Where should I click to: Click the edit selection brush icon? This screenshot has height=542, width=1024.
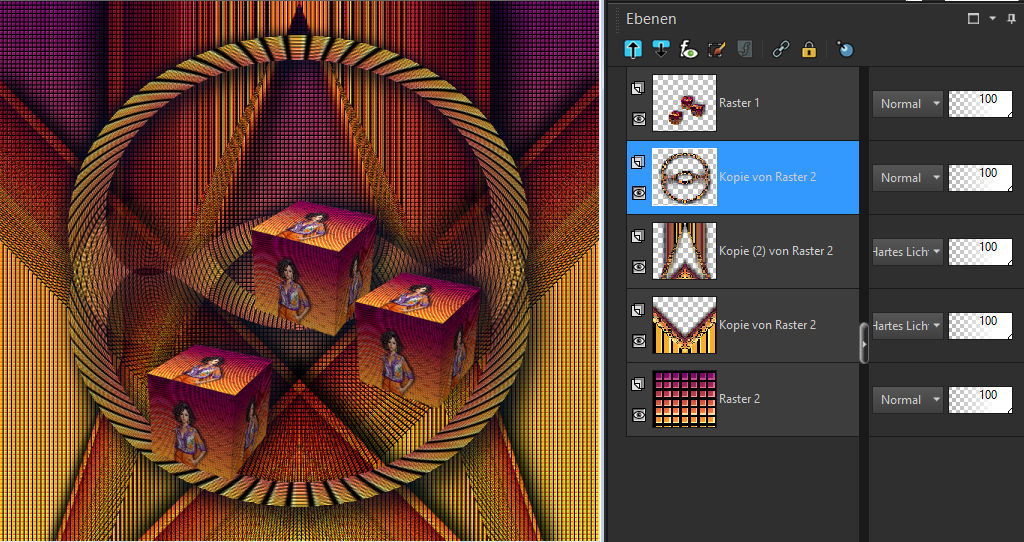(716, 50)
